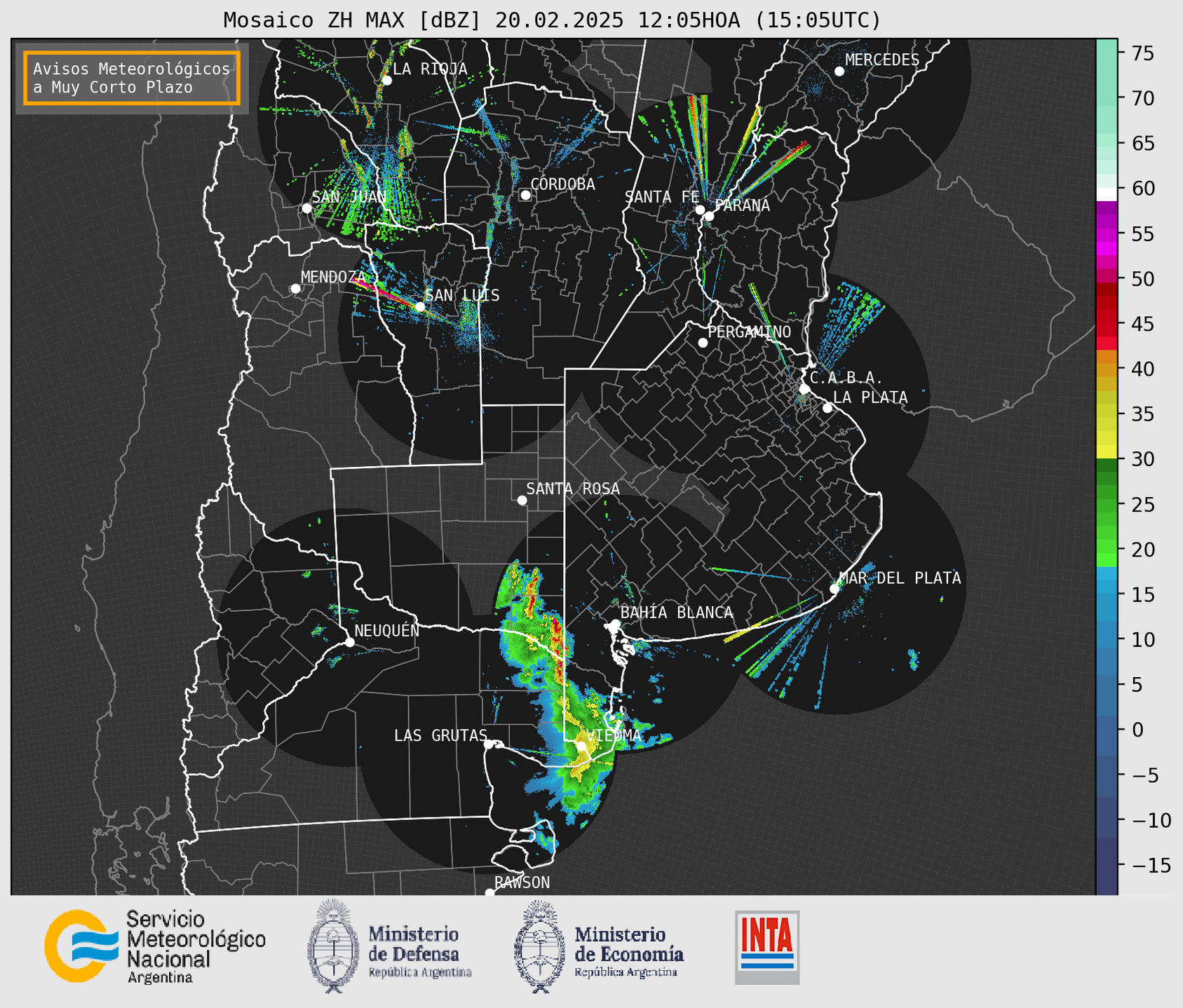Click the 0 tick label on colorbar
The width and height of the screenshot is (1183, 1008).
tap(1137, 730)
